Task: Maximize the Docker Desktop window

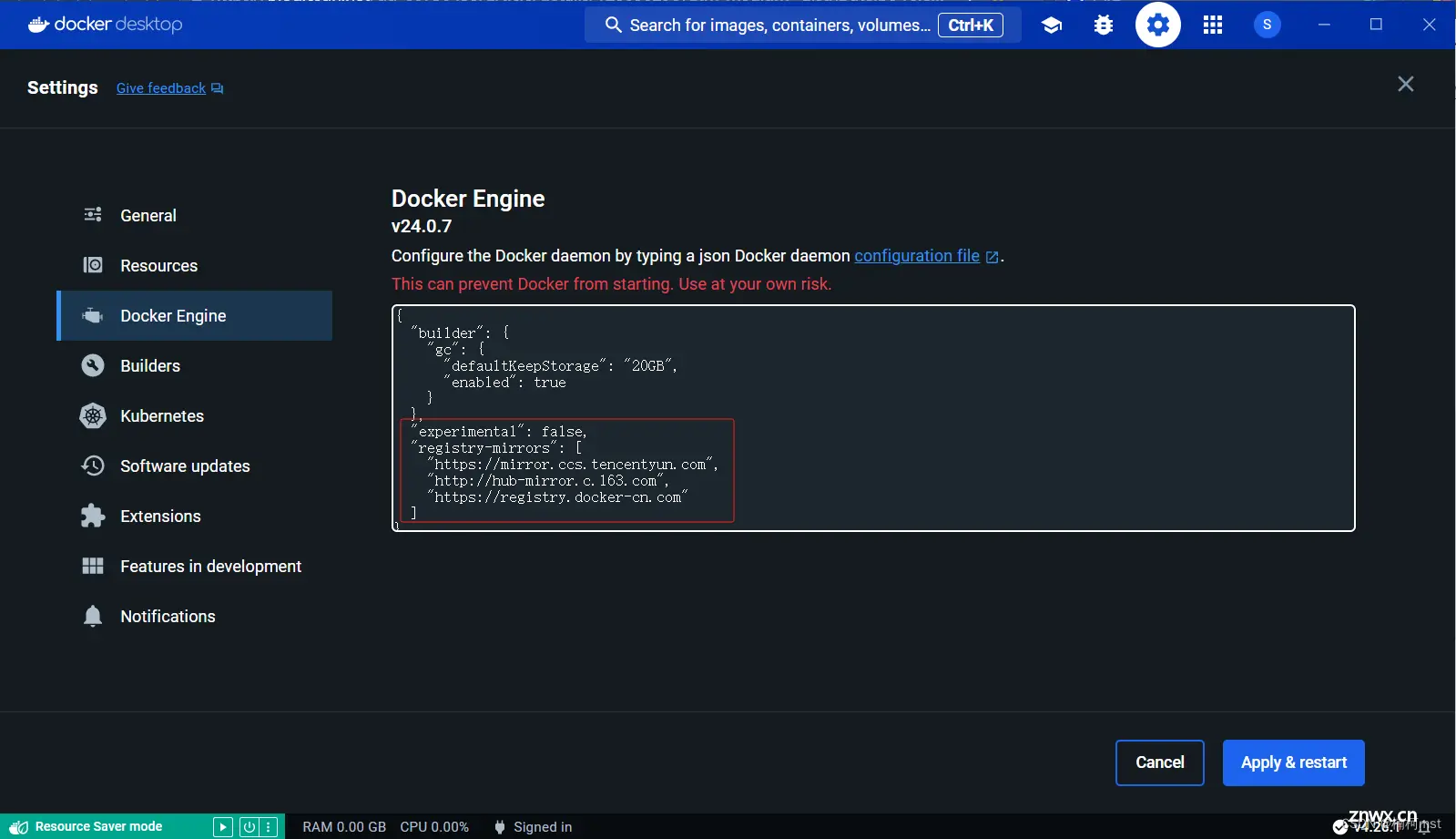Action: pyautogui.click(x=1376, y=25)
